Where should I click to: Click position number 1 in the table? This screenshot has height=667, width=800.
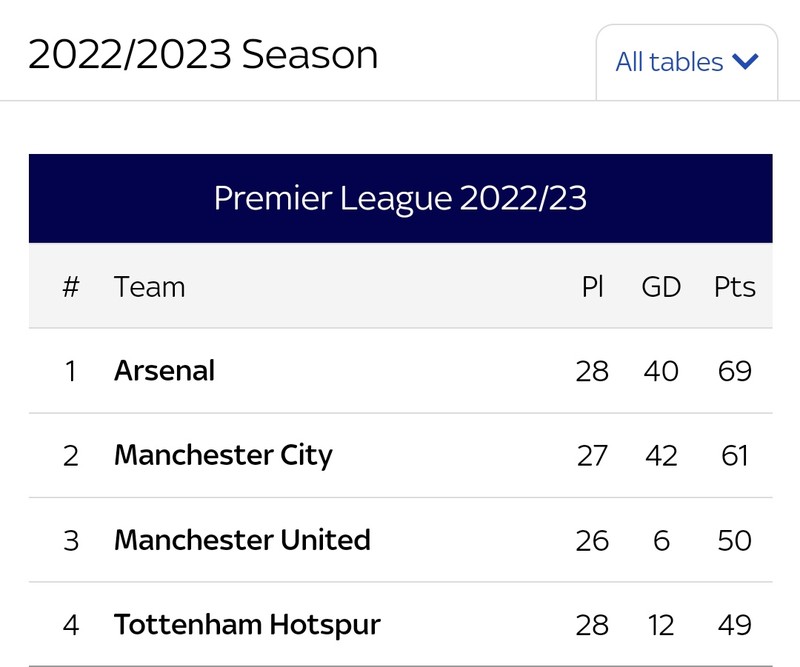(71, 371)
